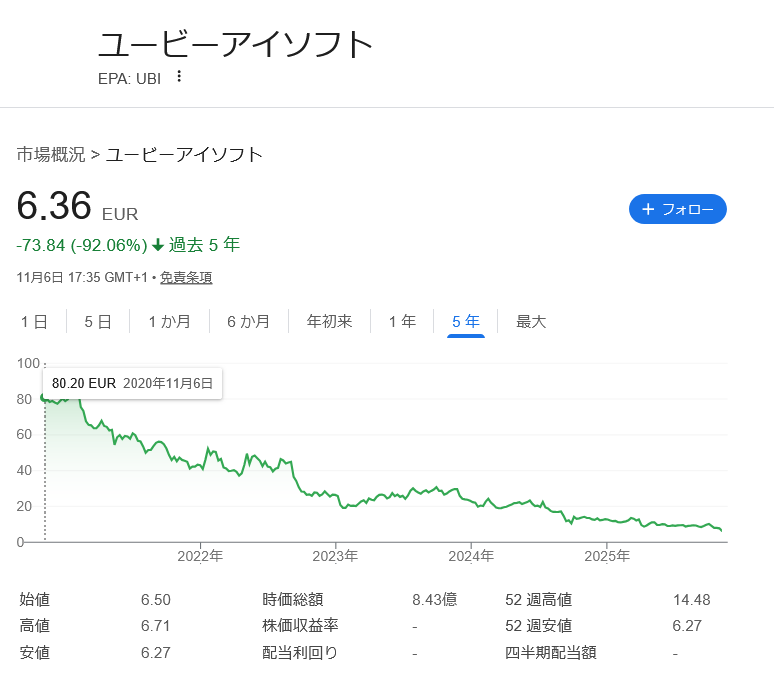774x675 pixels.
Task: Click the 52週高値 value 14.48
Action: coord(691,600)
